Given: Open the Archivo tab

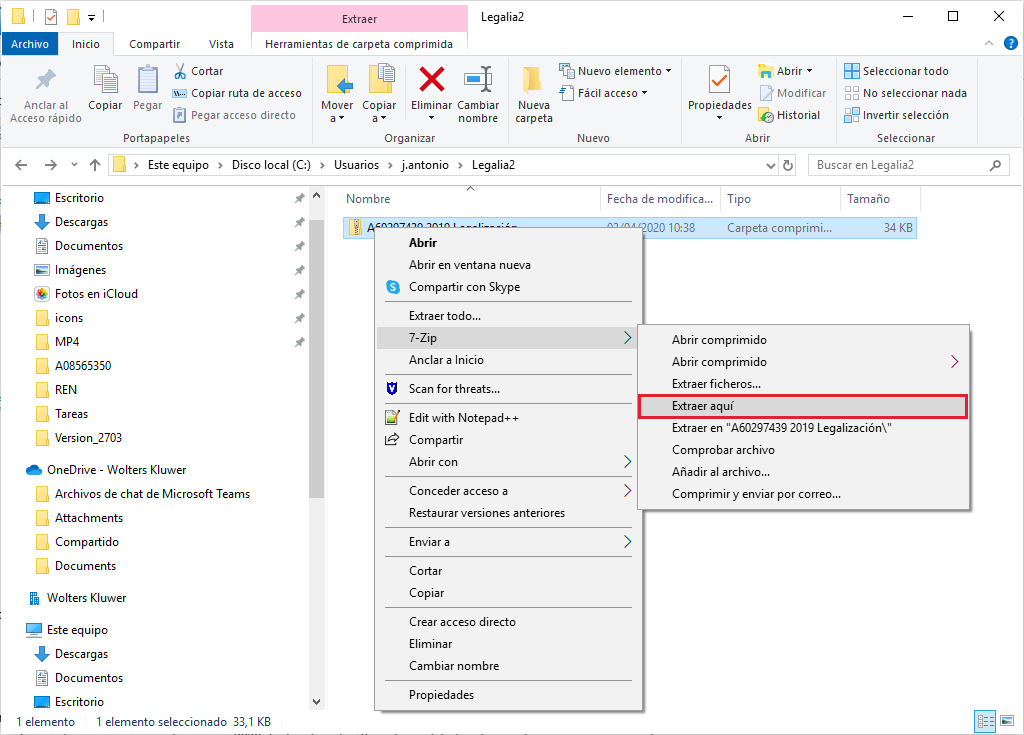Looking at the screenshot, I should pos(30,44).
